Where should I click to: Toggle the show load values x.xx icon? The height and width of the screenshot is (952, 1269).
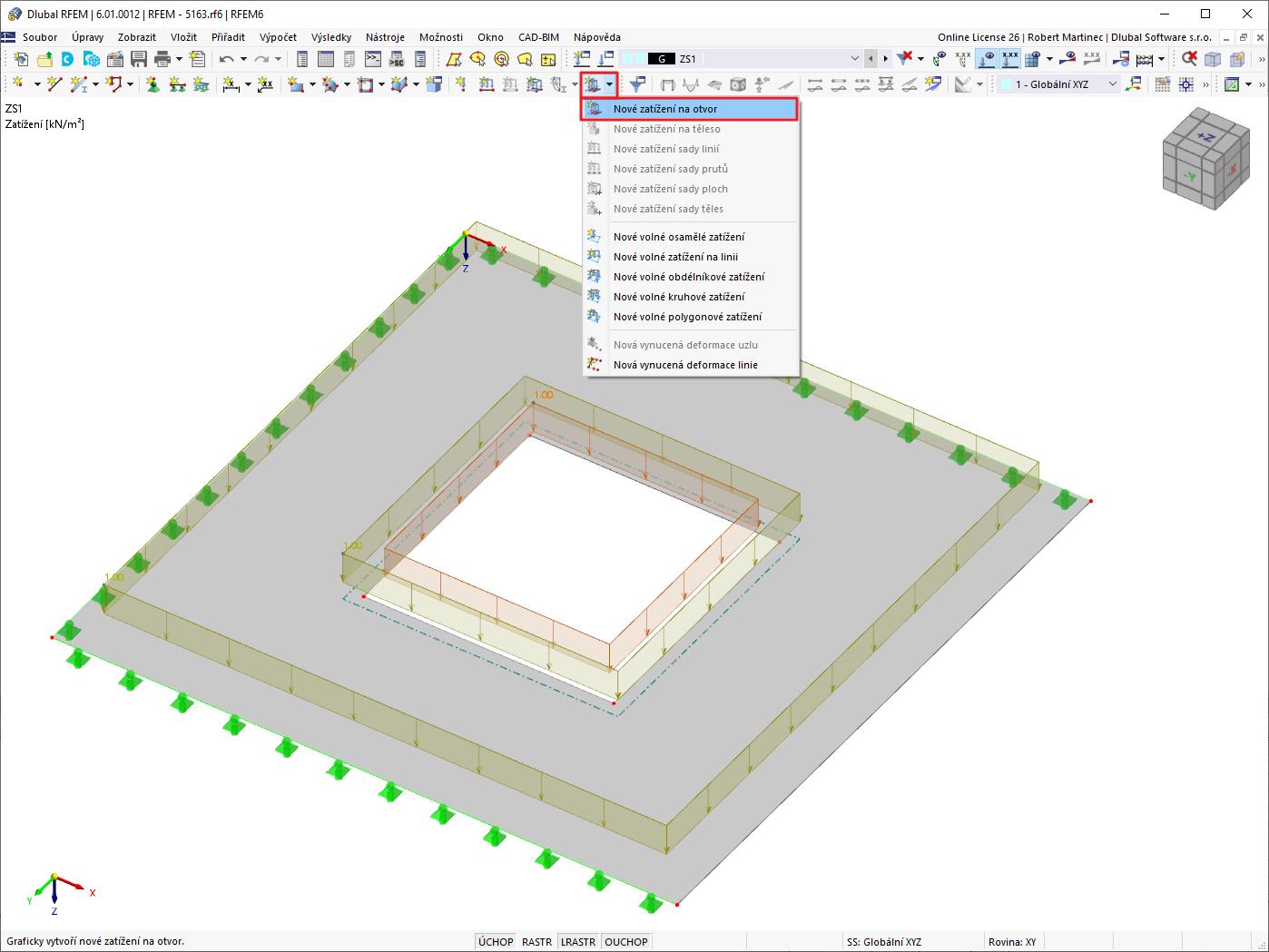pyautogui.click(x=1009, y=59)
